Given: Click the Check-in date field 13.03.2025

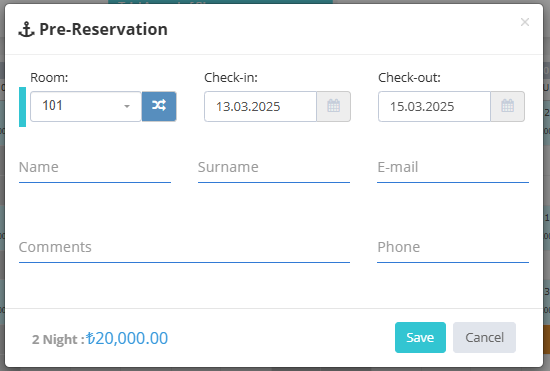Looking at the screenshot, I should (260, 107).
